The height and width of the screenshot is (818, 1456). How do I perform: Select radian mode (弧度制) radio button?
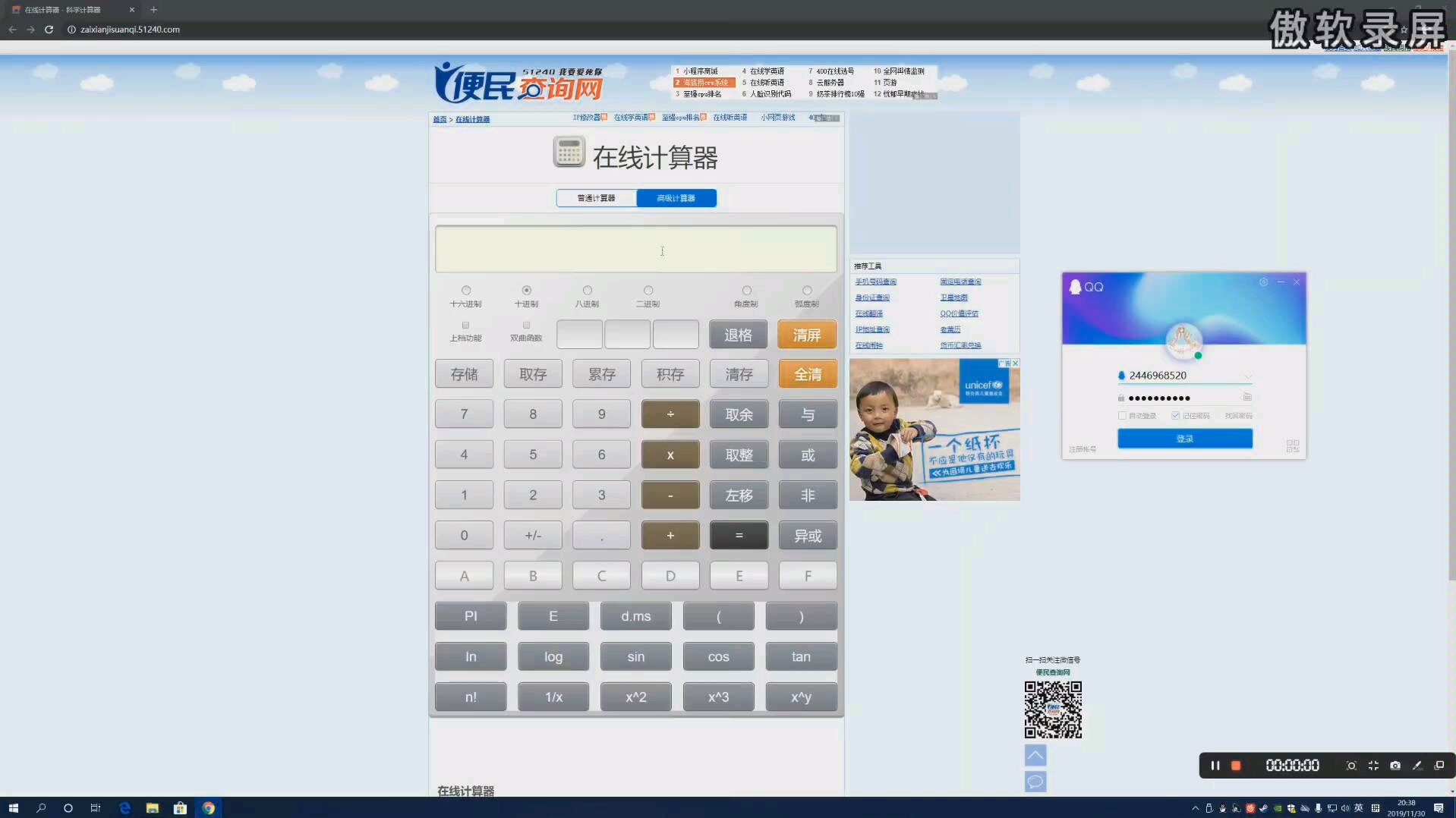click(x=807, y=291)
